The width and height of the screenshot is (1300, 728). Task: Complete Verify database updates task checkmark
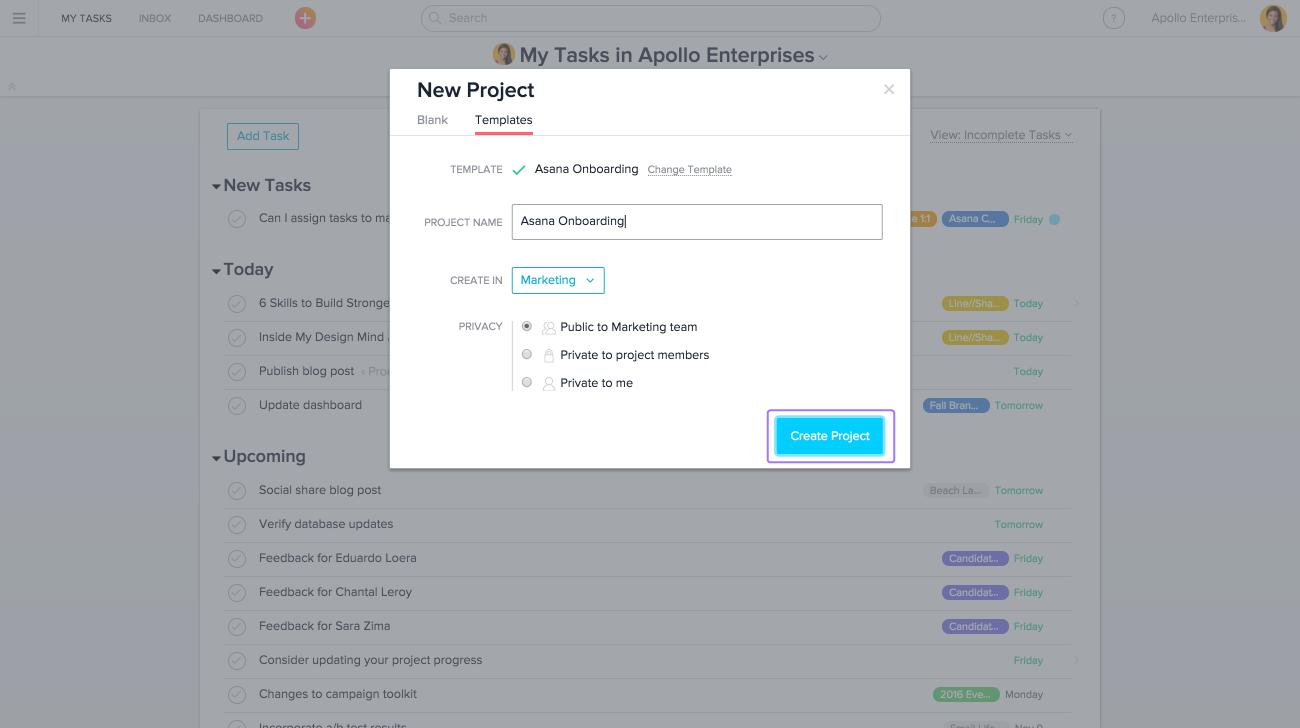(237, 525)
